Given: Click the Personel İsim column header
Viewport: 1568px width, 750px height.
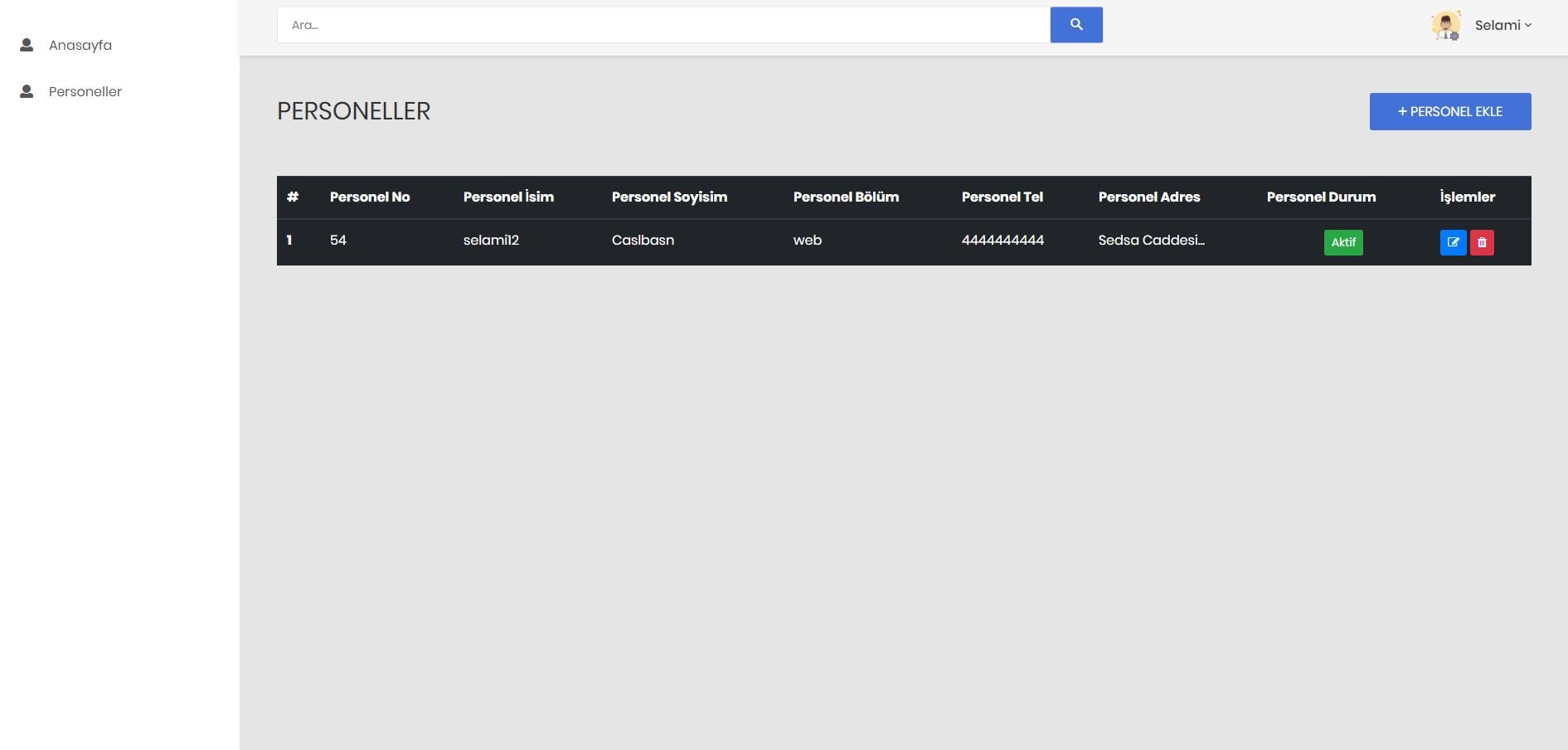Looking at the screenshot, I should click(508, 197).
